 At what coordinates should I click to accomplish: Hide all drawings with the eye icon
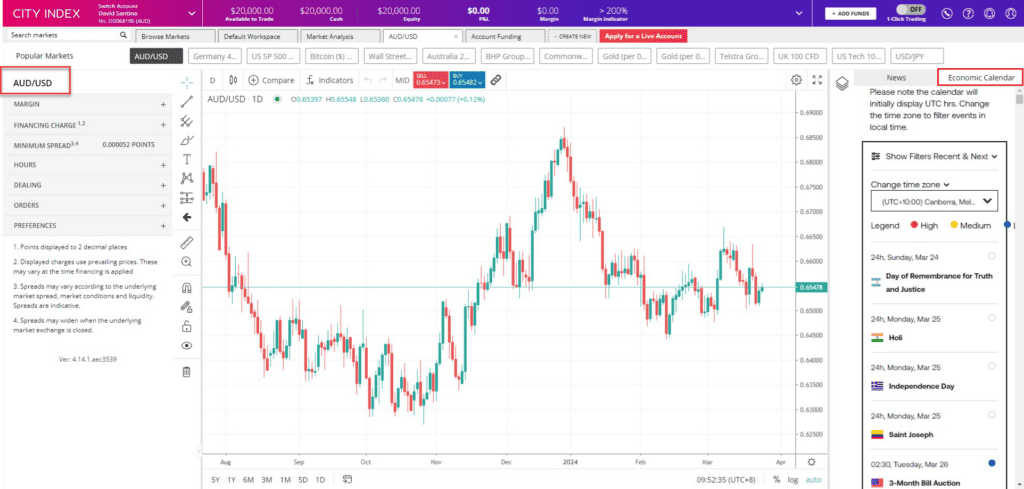pos(187,346)
